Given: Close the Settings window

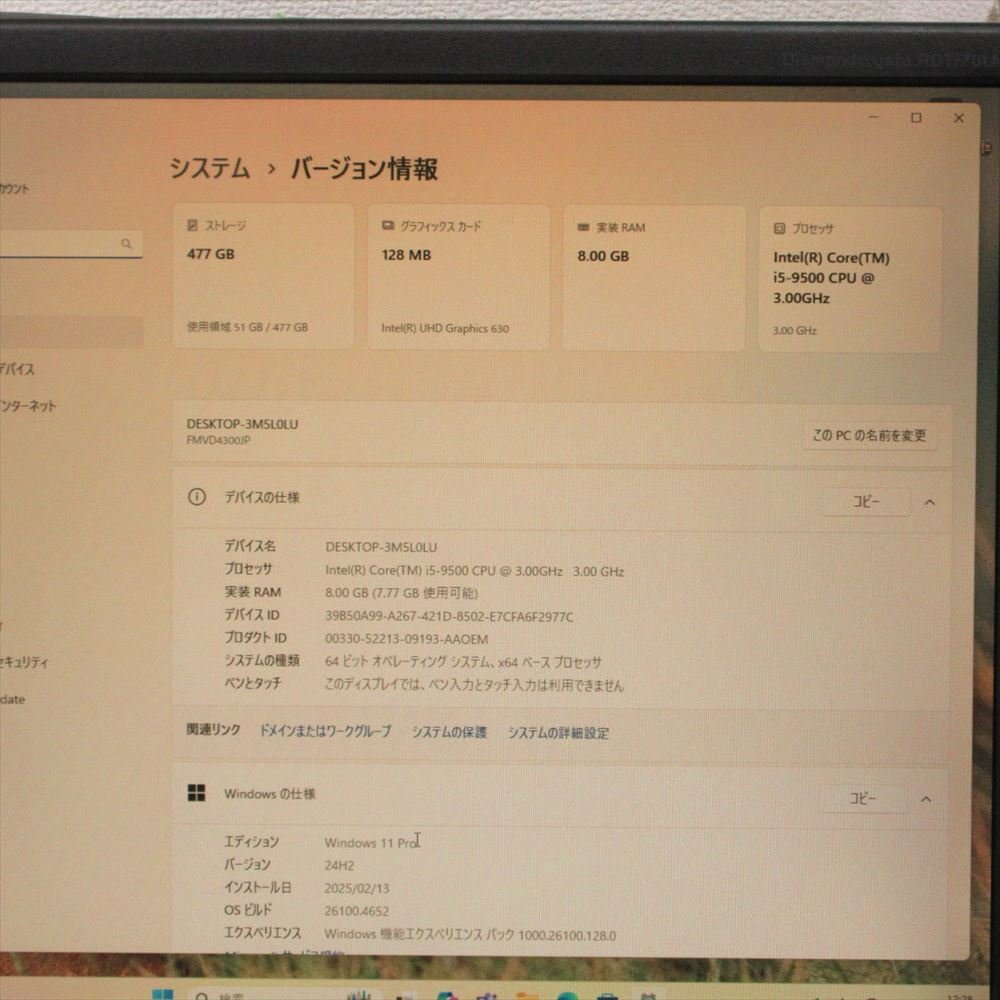Looking at the screenshot, I should (x=959, y=118).
